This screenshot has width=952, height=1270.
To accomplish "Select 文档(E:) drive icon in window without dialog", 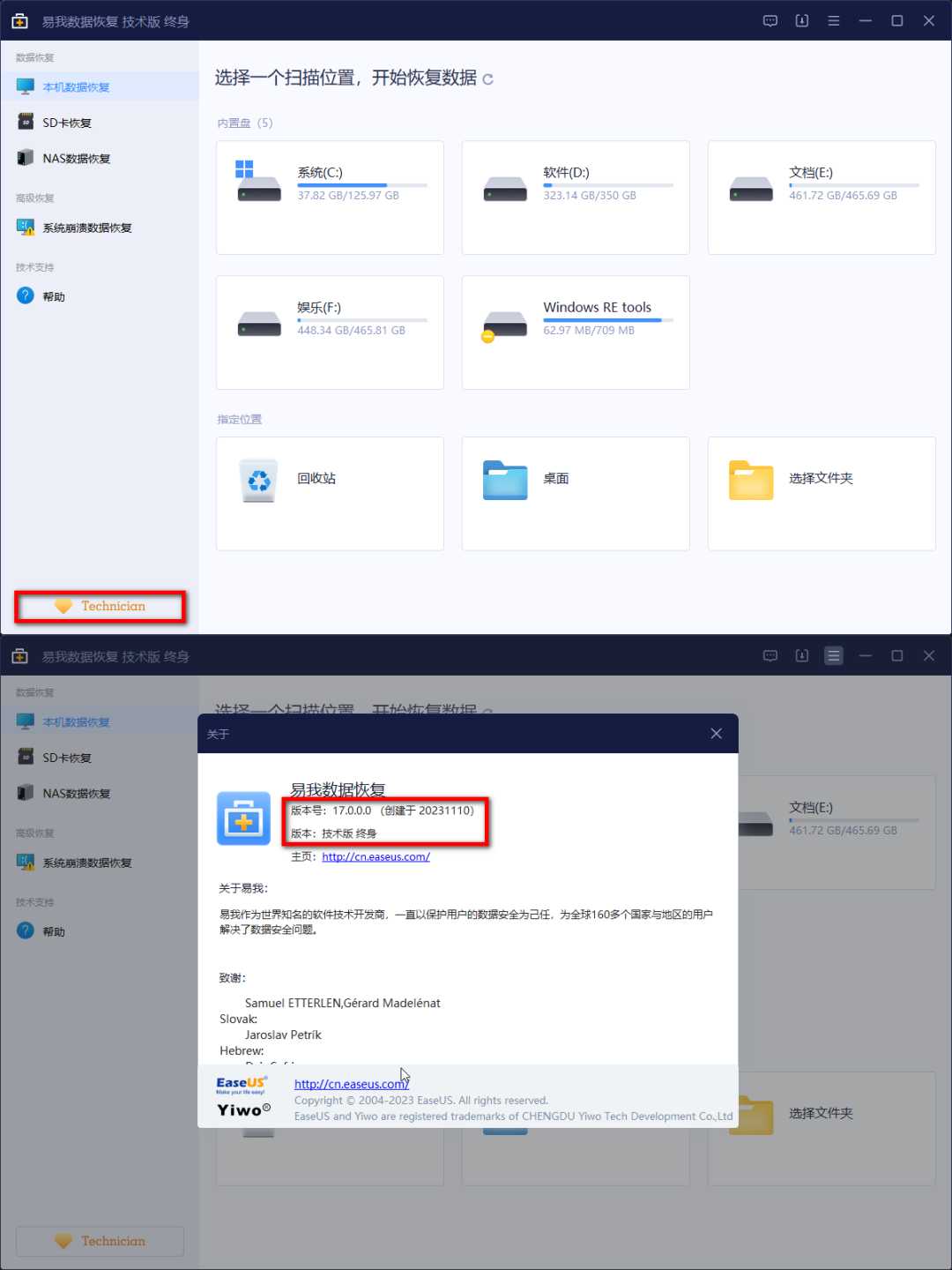I will pos(751,189).
